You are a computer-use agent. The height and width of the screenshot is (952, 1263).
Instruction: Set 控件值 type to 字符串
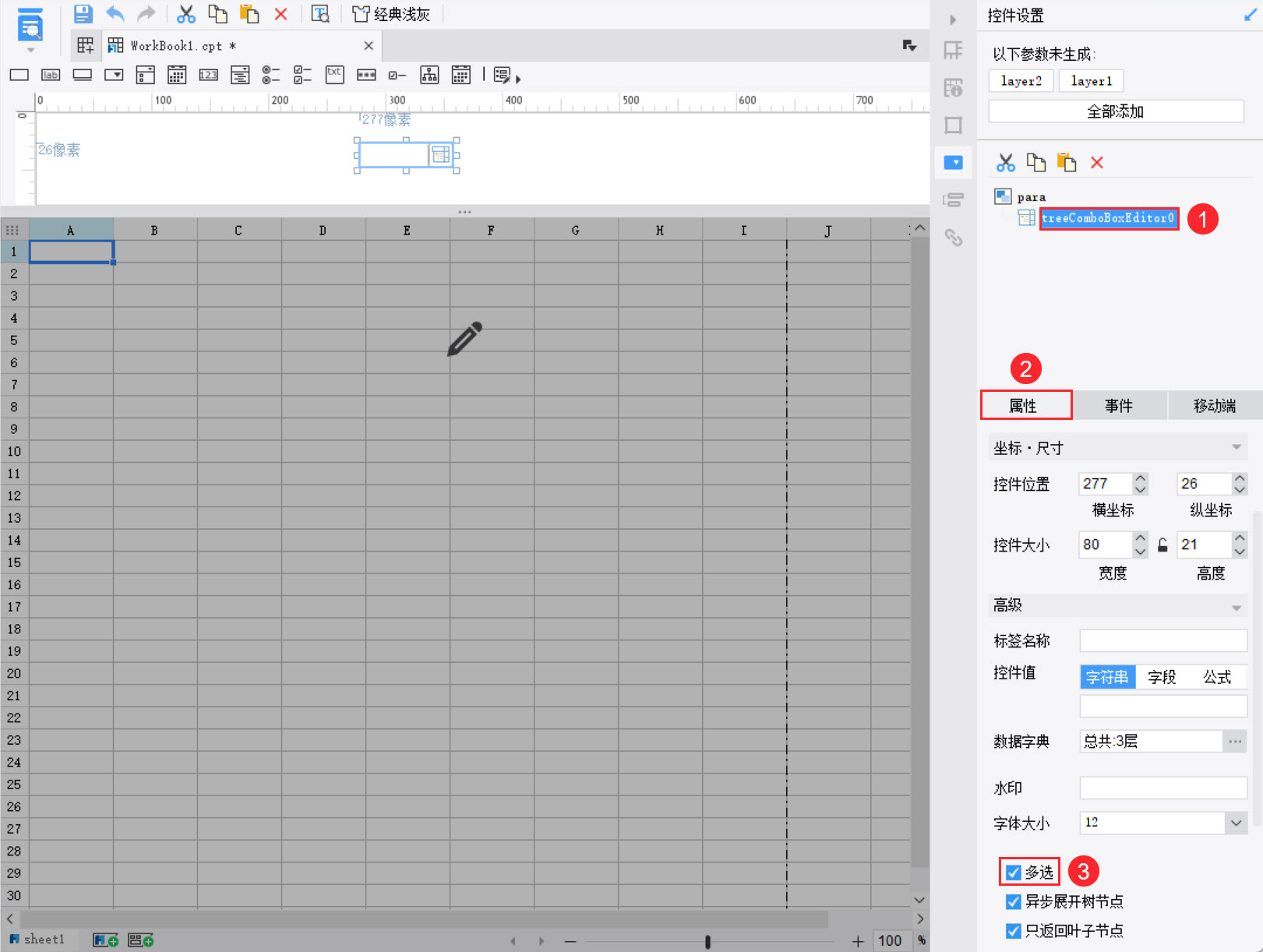1107,677
